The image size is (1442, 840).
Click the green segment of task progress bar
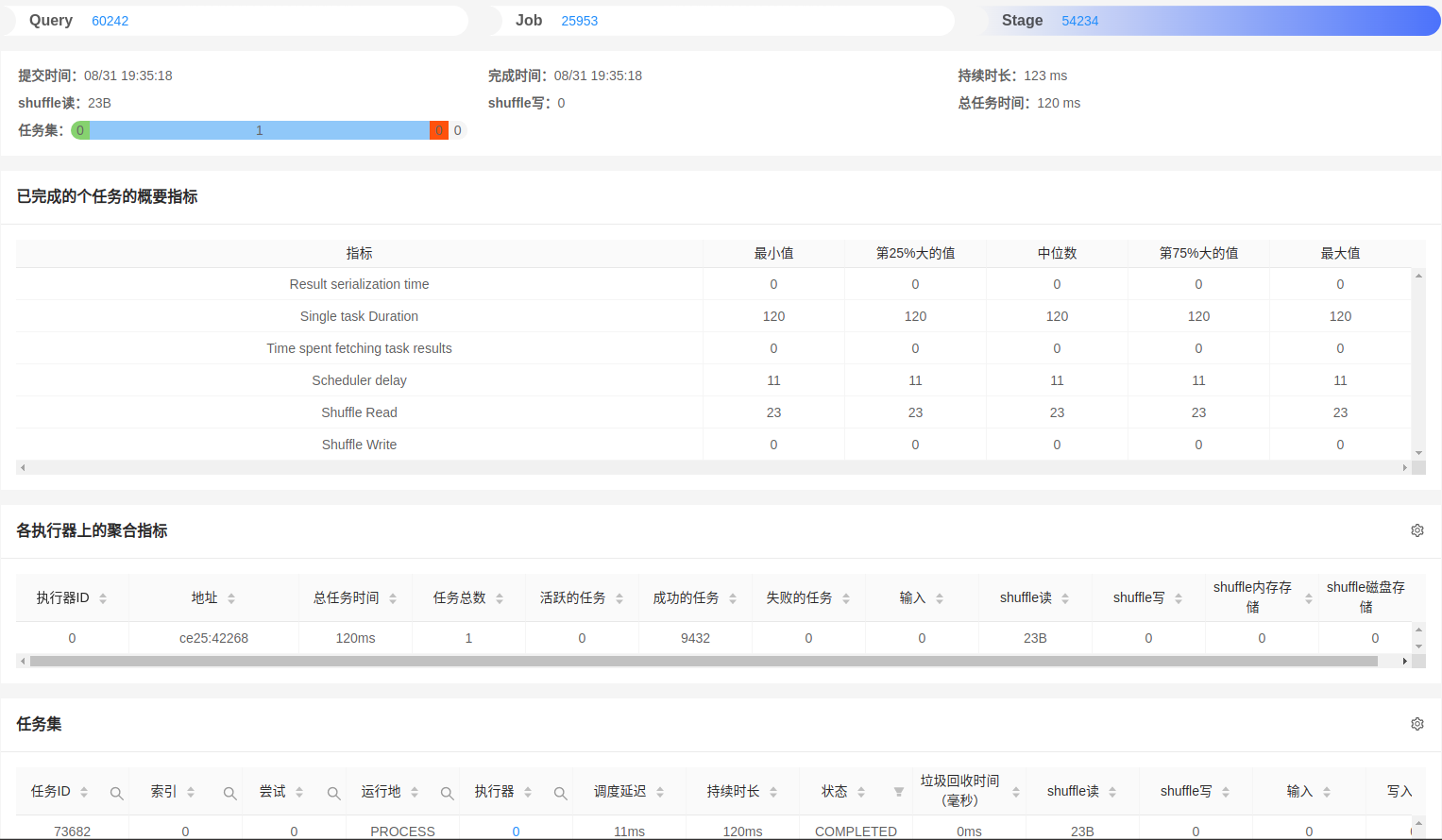80,130
